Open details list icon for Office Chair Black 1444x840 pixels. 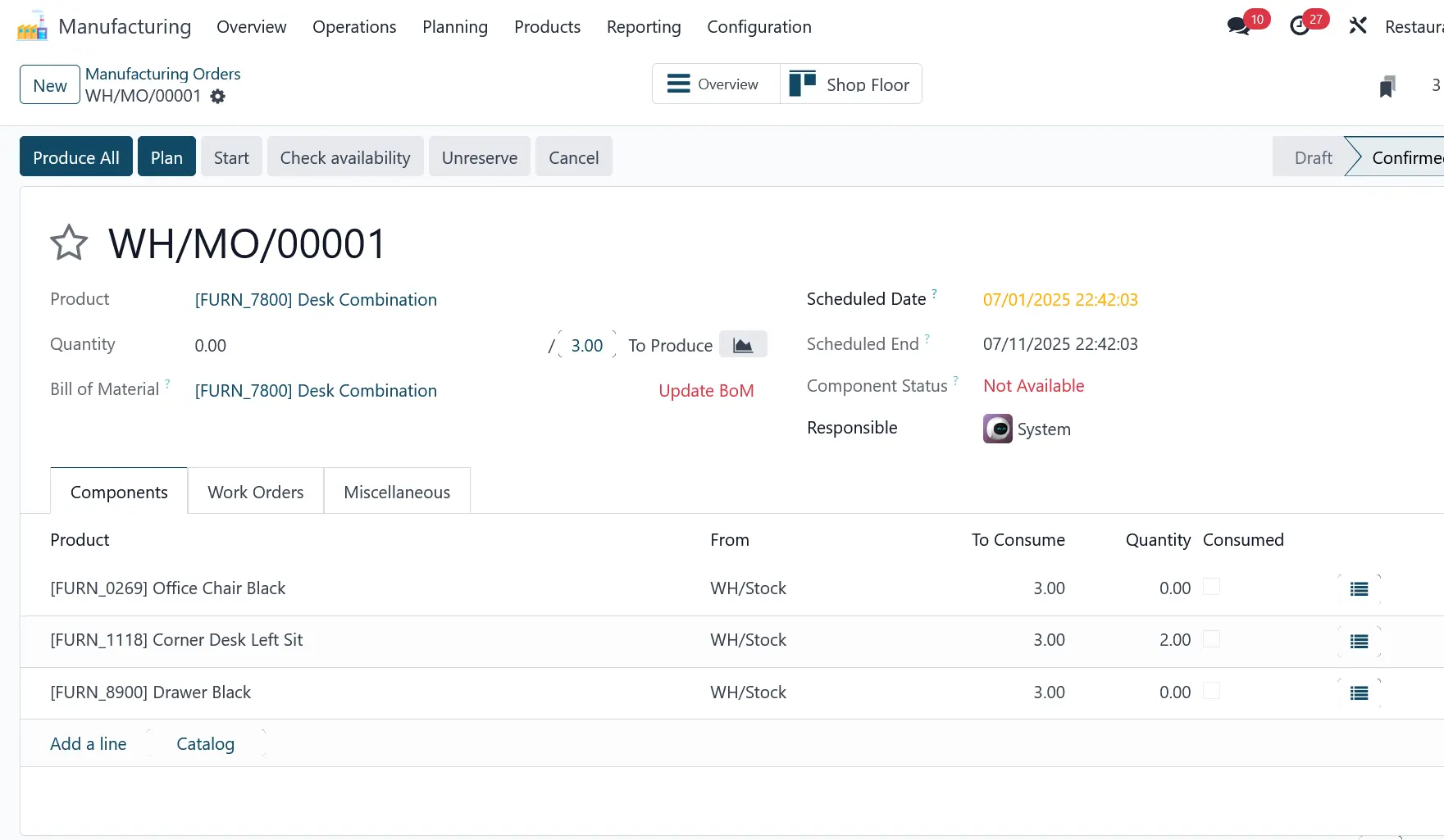point(1359,589)
